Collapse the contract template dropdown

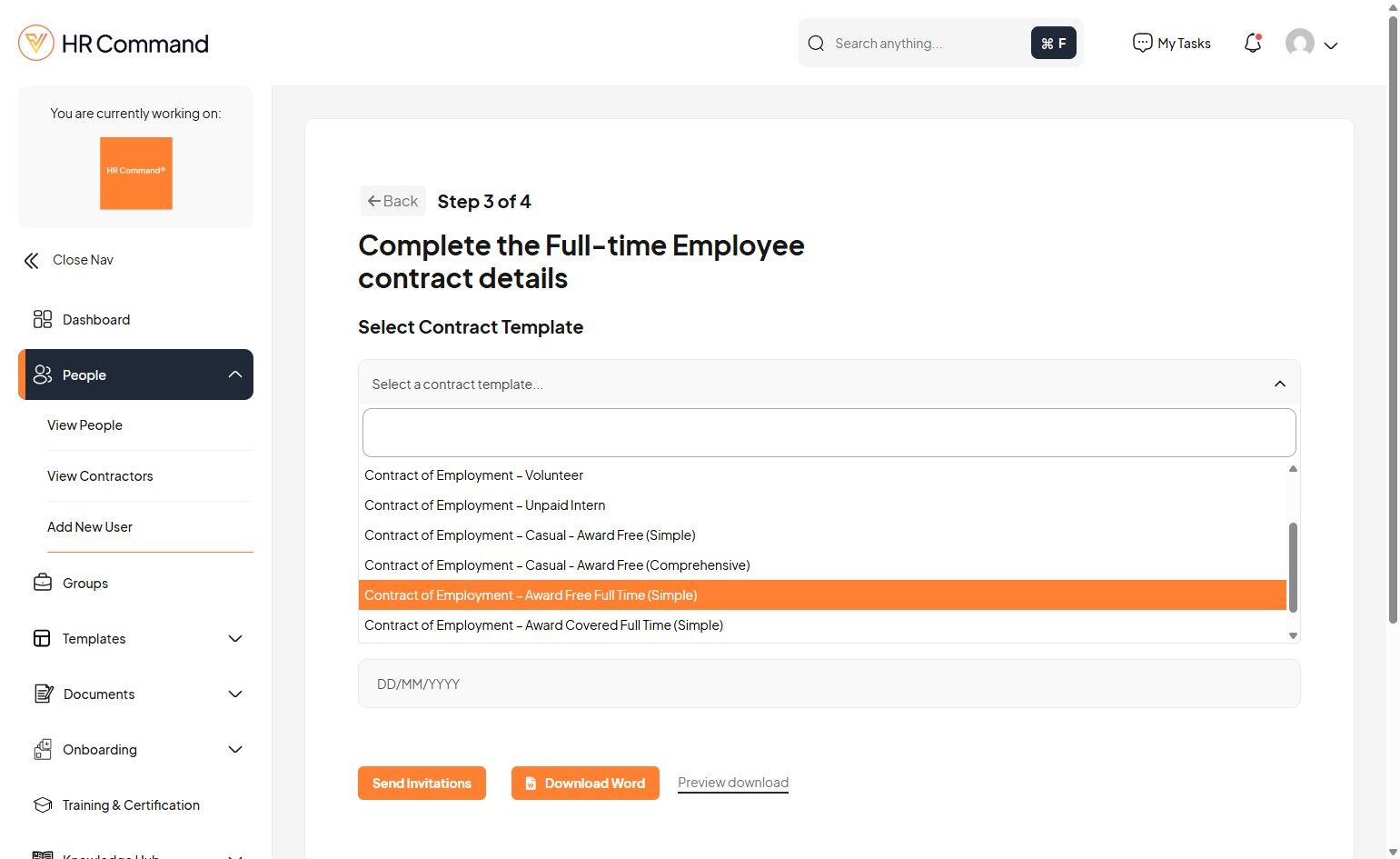1279,384
